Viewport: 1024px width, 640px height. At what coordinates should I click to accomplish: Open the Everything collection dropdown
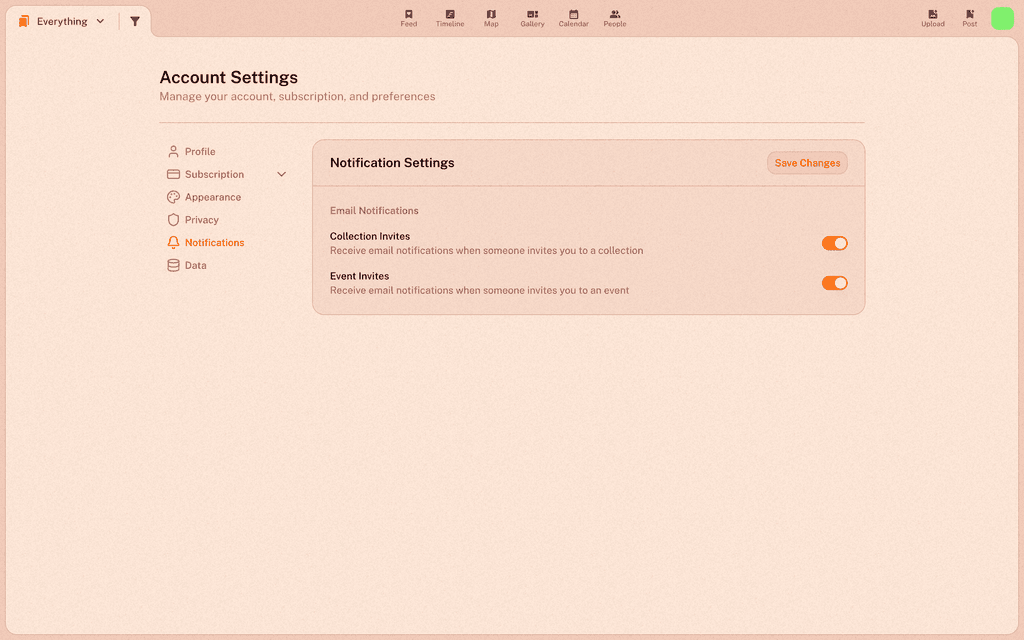62,22
